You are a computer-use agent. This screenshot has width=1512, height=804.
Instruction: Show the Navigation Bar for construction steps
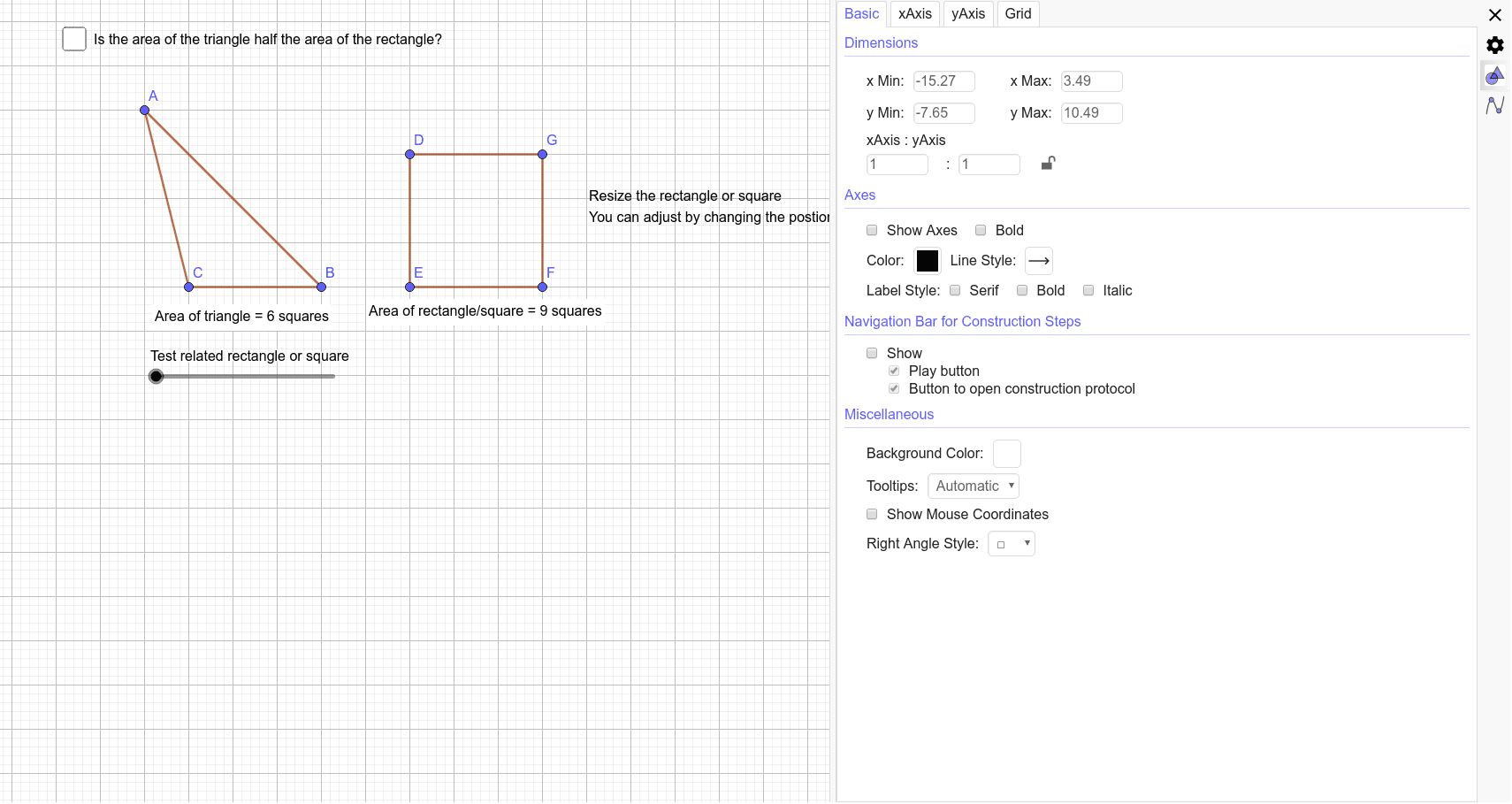point(872,353)
